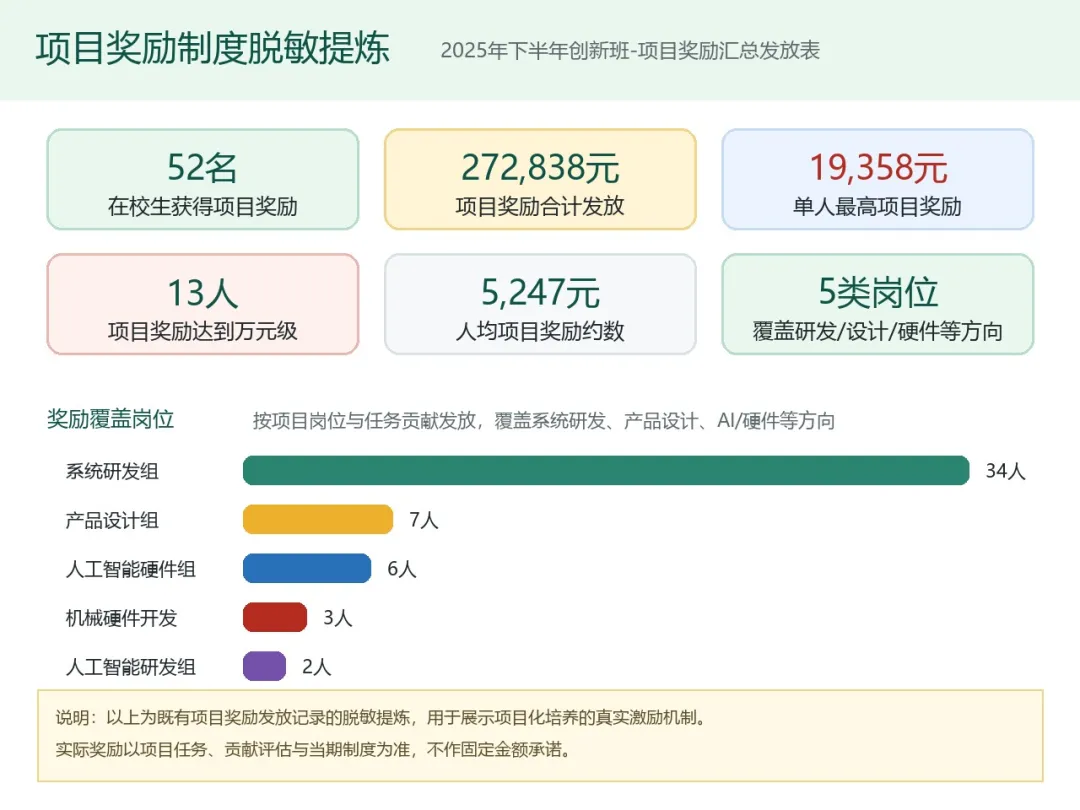This screenshot has height=810, width=1080.
Task: Click the subtitle 2025年下半年创新班-项目奖励汇总发放表
Action: pos(630,50)
